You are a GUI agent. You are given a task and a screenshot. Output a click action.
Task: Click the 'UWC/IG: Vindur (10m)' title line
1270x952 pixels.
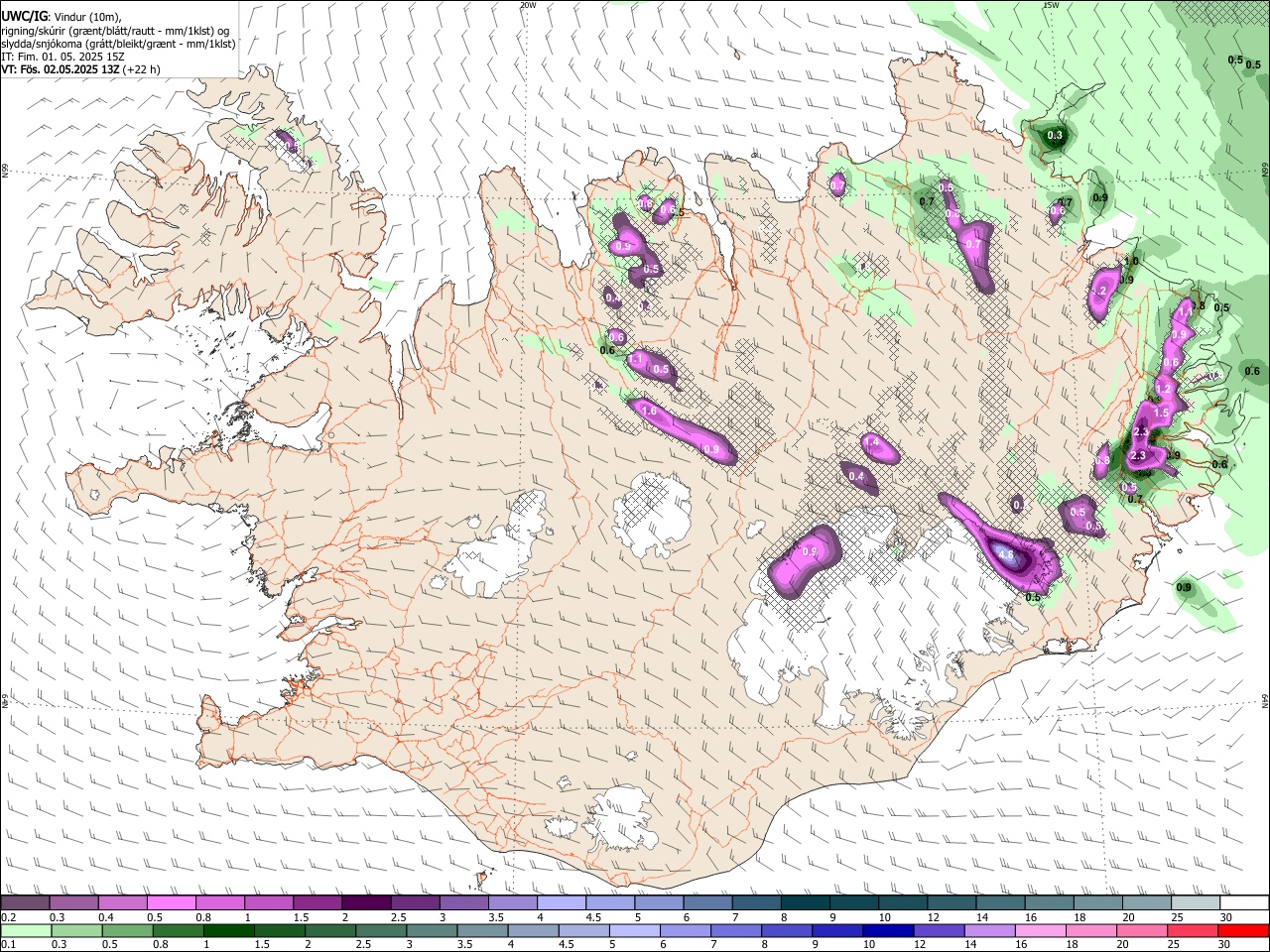[x=62, y=17]
